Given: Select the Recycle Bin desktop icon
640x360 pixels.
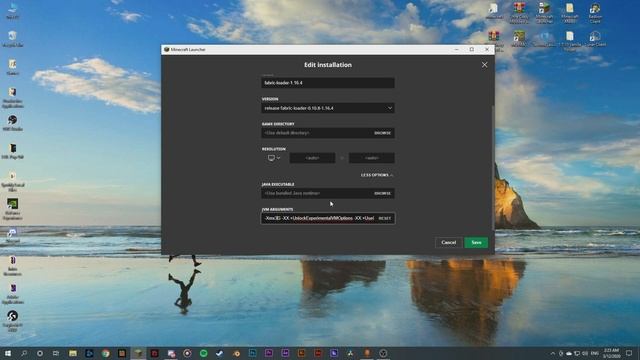Looking at the screenshot, I should coord(12,39).
